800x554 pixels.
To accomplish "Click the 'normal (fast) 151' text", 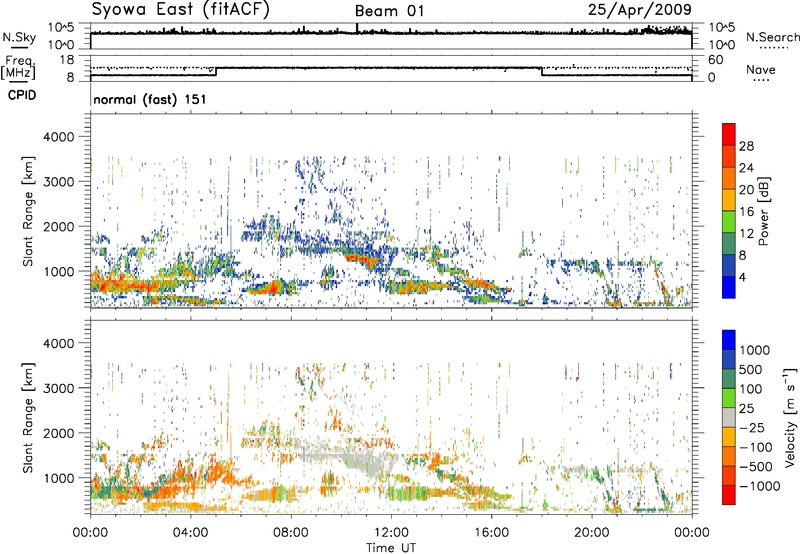I will [150, 99].
